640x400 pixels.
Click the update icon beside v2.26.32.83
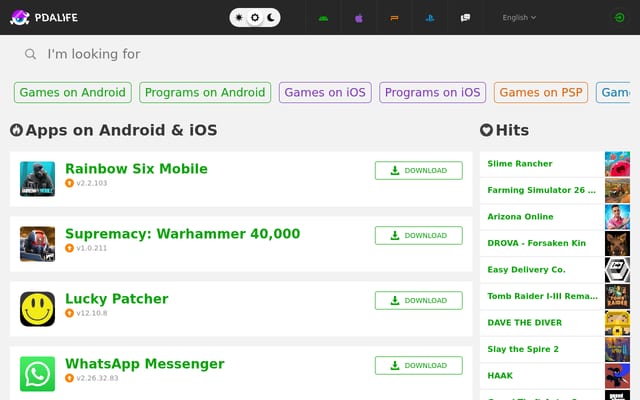(69, 378)
